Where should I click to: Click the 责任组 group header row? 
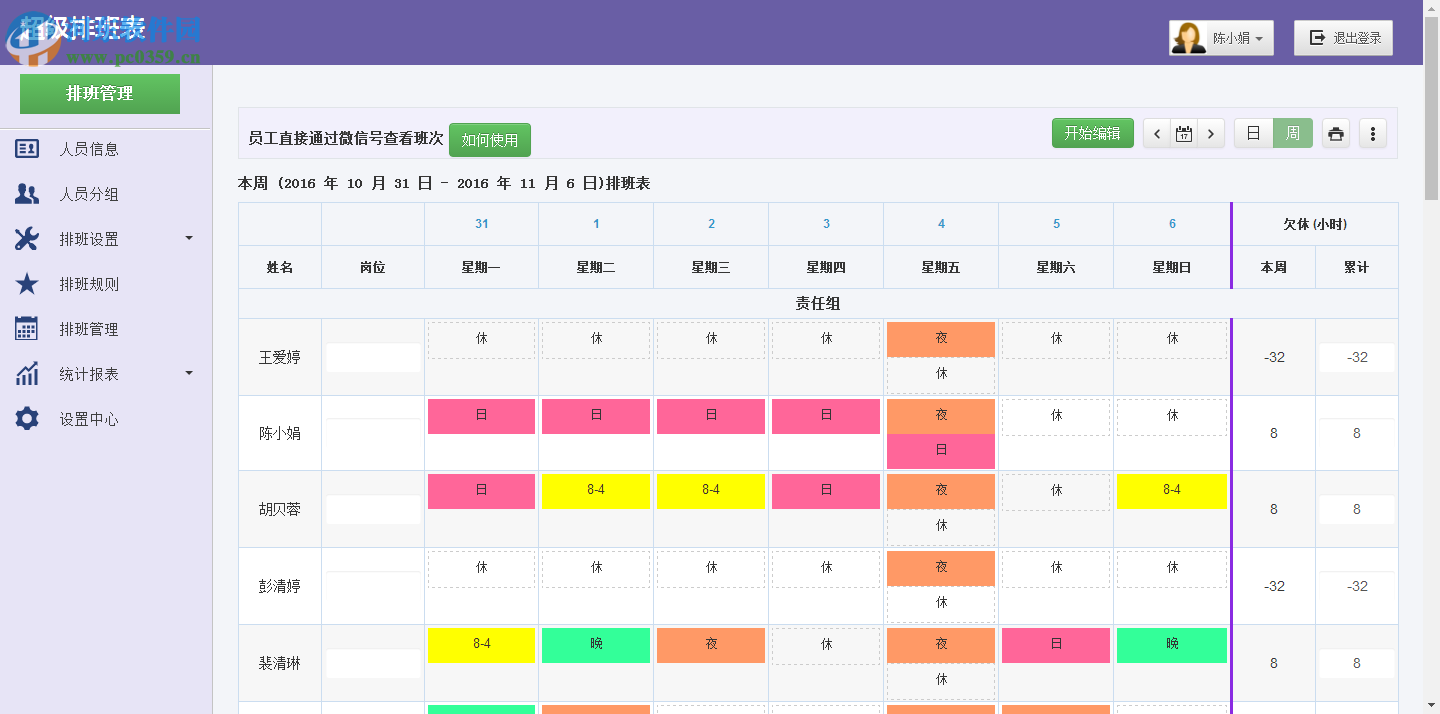pyautogui.click(x=817, y=303)
